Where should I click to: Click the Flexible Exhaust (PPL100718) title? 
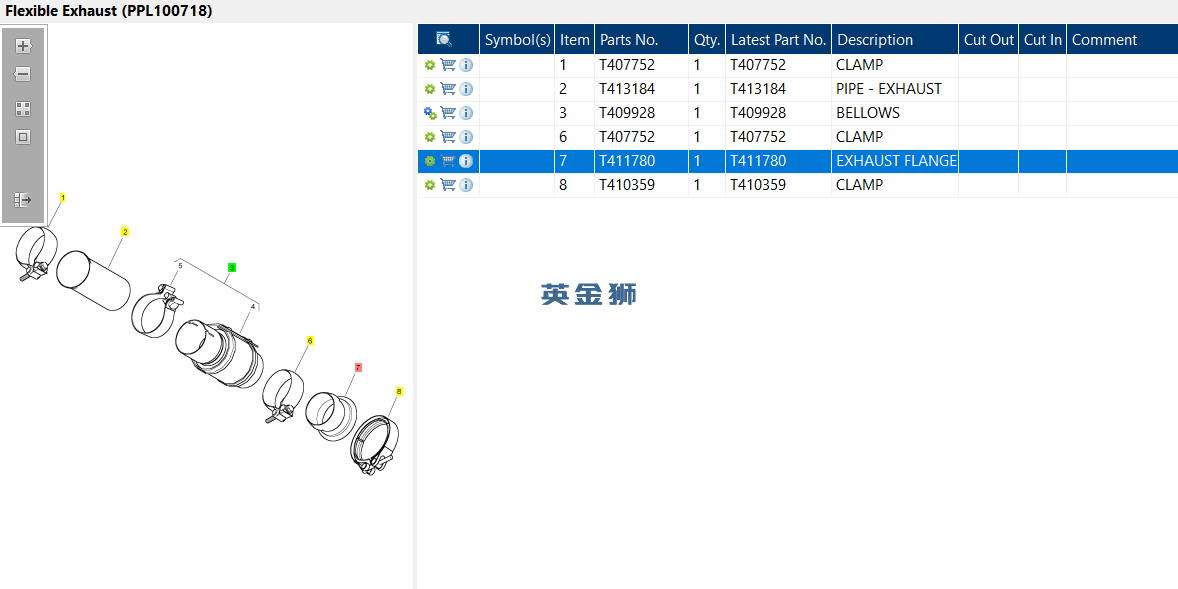[109, 11]
